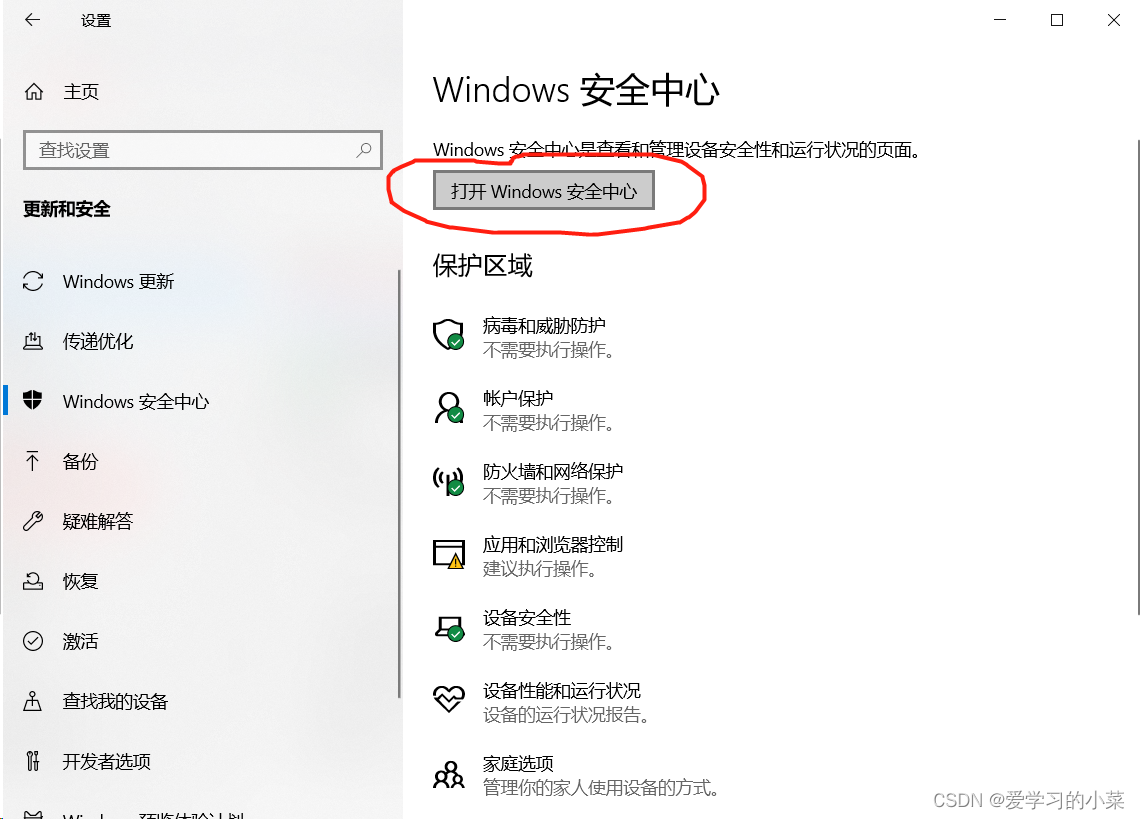
Task: Click the 设备性能和运行状况 heart icon
Action: (x=449, y=699)
